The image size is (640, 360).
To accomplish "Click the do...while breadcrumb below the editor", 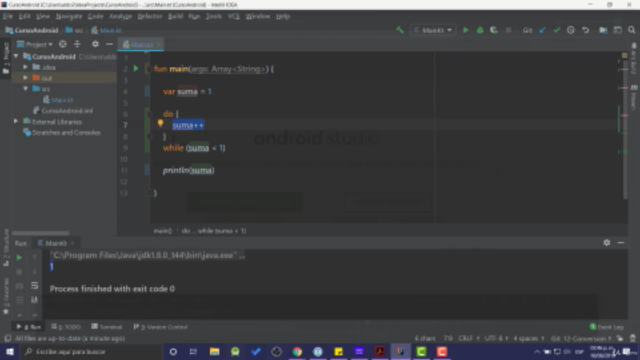I will (214, 231).
